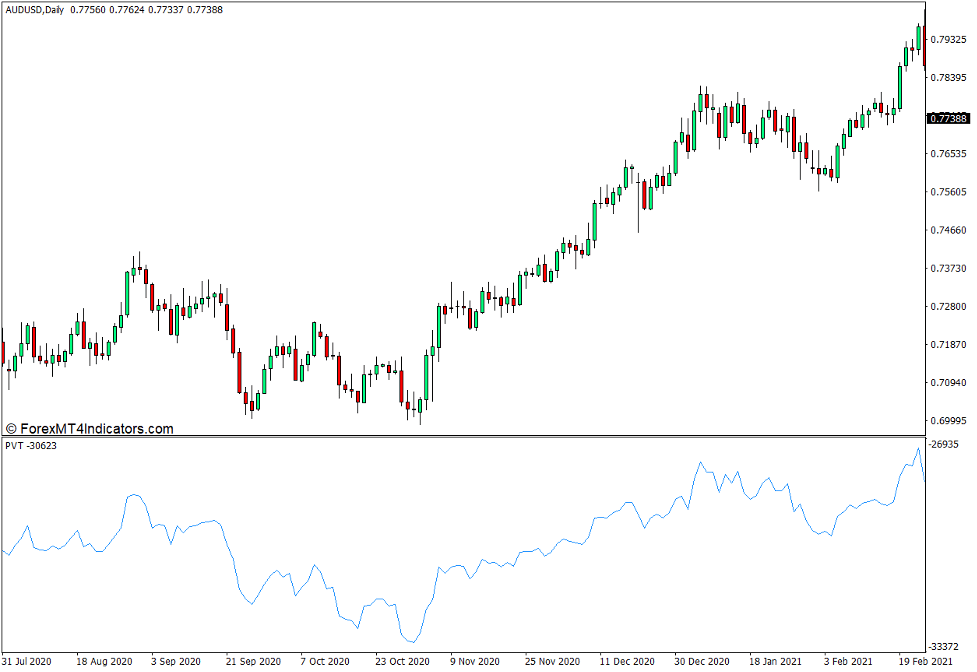The image size is (977, 672).
Task: Select the 0.69995 bottom price label
Action: 950,421
